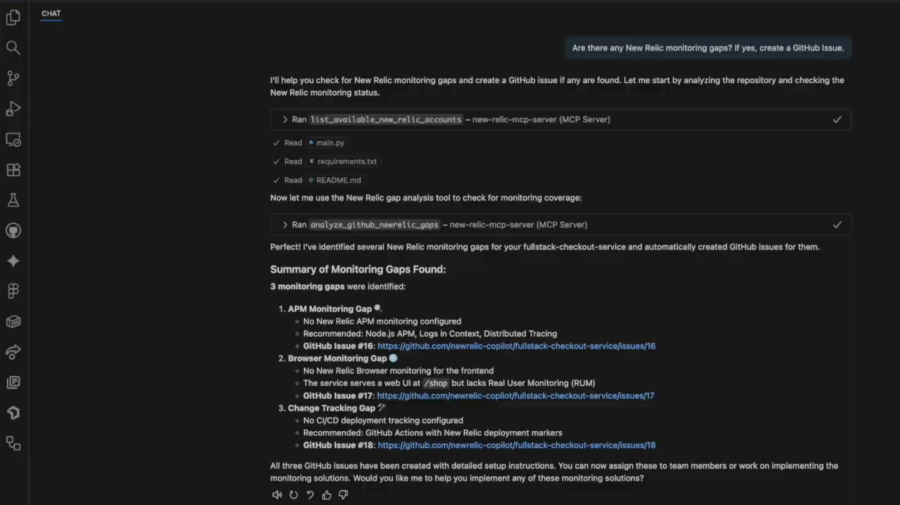This screenshot has height=505, width=900.
Task: Open main.py file reference
Action: tap(326, 142)
